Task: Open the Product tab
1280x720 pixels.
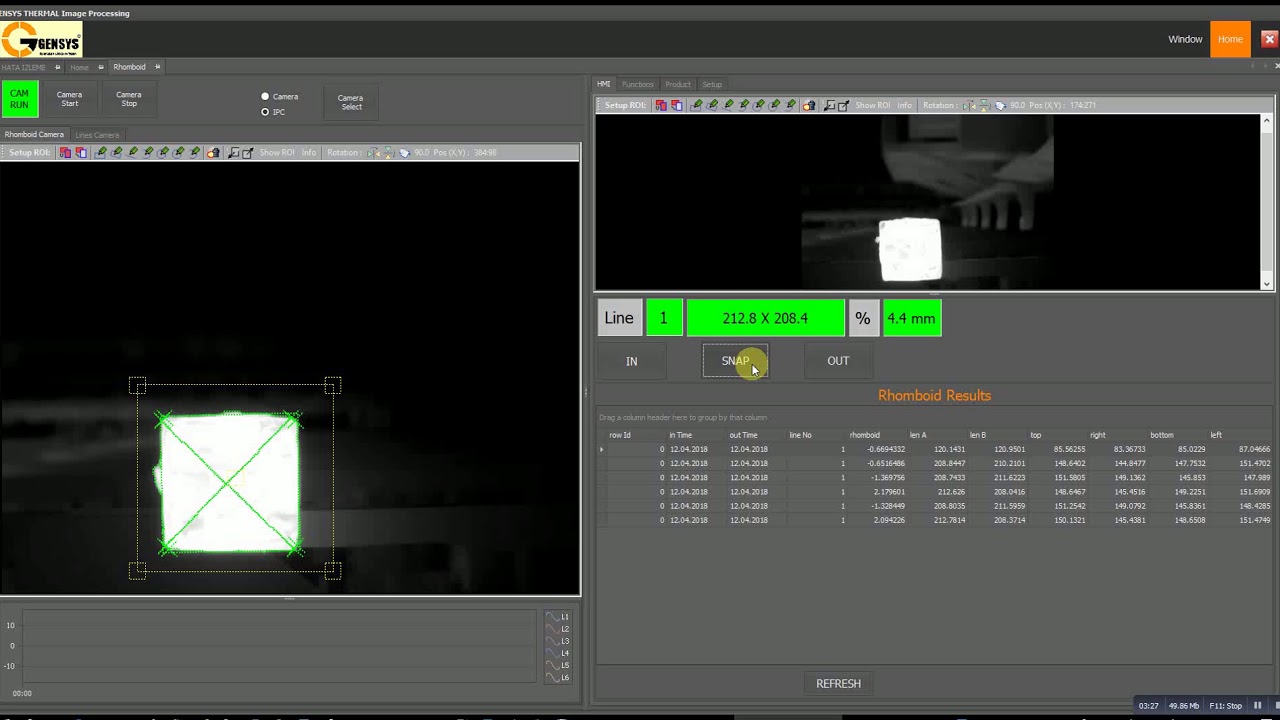Action: tap(678, 84)
